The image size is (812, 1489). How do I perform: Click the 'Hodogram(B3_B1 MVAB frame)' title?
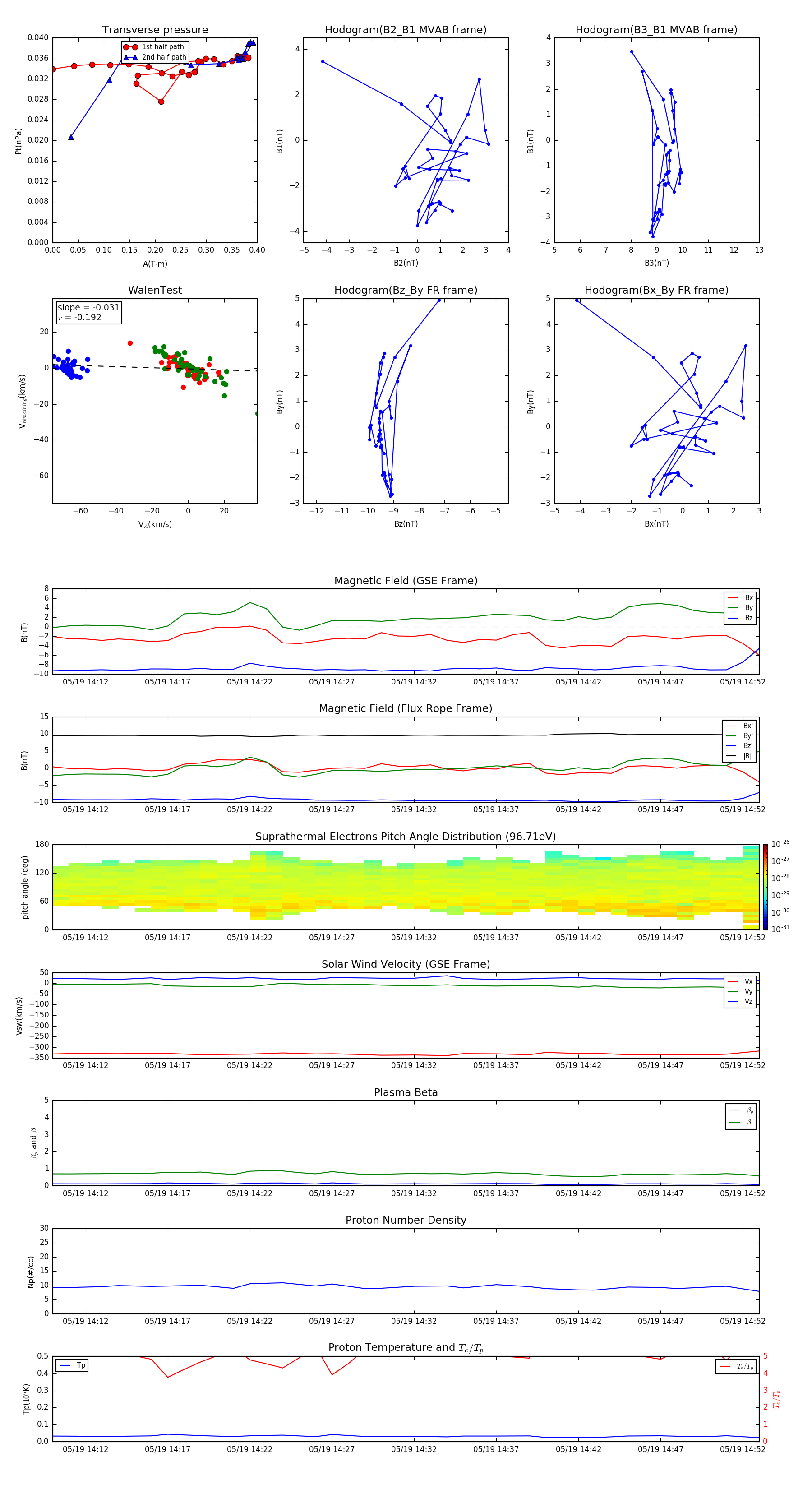point(656,29)
